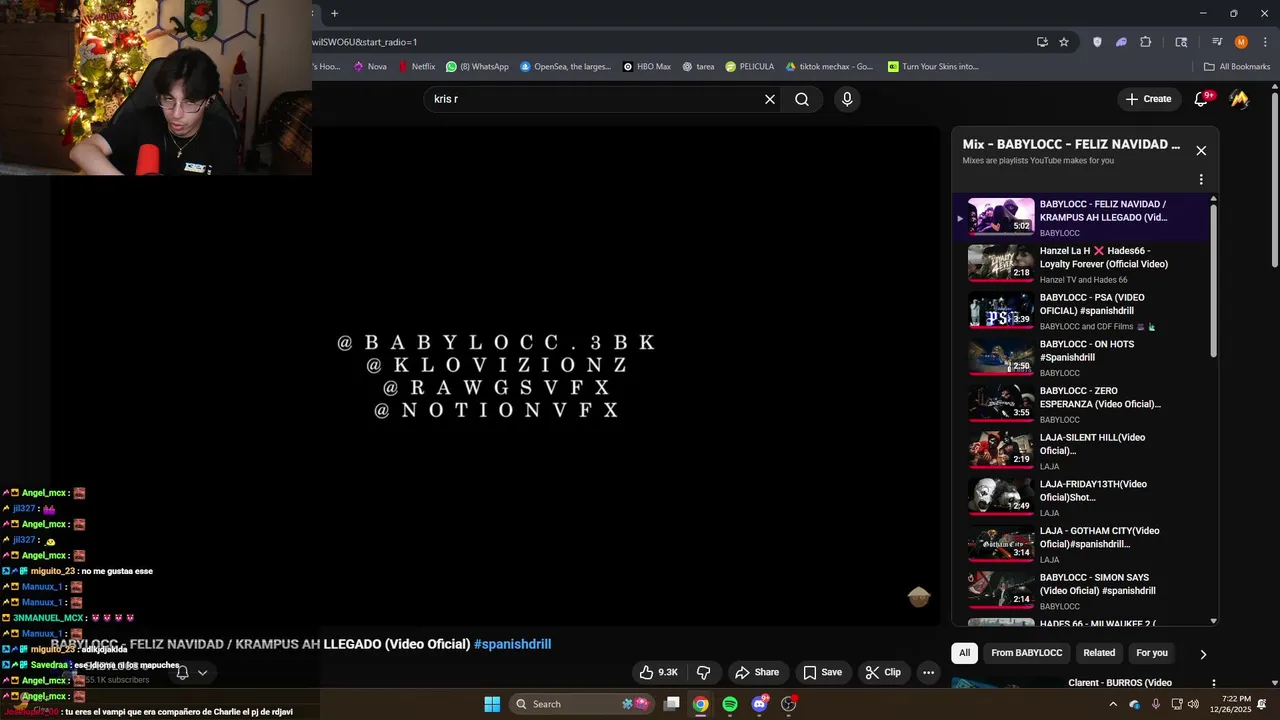Open the Chrome profile M avatar
This screenshot has height=720, width=1280.
[x=1241, y=42]
